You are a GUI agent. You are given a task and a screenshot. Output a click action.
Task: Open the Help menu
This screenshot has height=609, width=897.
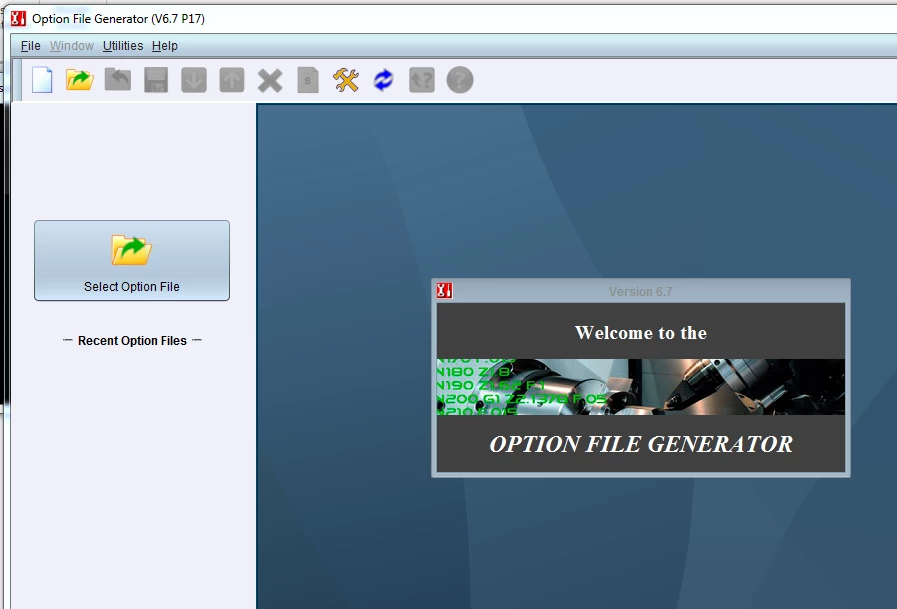pyautogui.click(x=165, y=46)
